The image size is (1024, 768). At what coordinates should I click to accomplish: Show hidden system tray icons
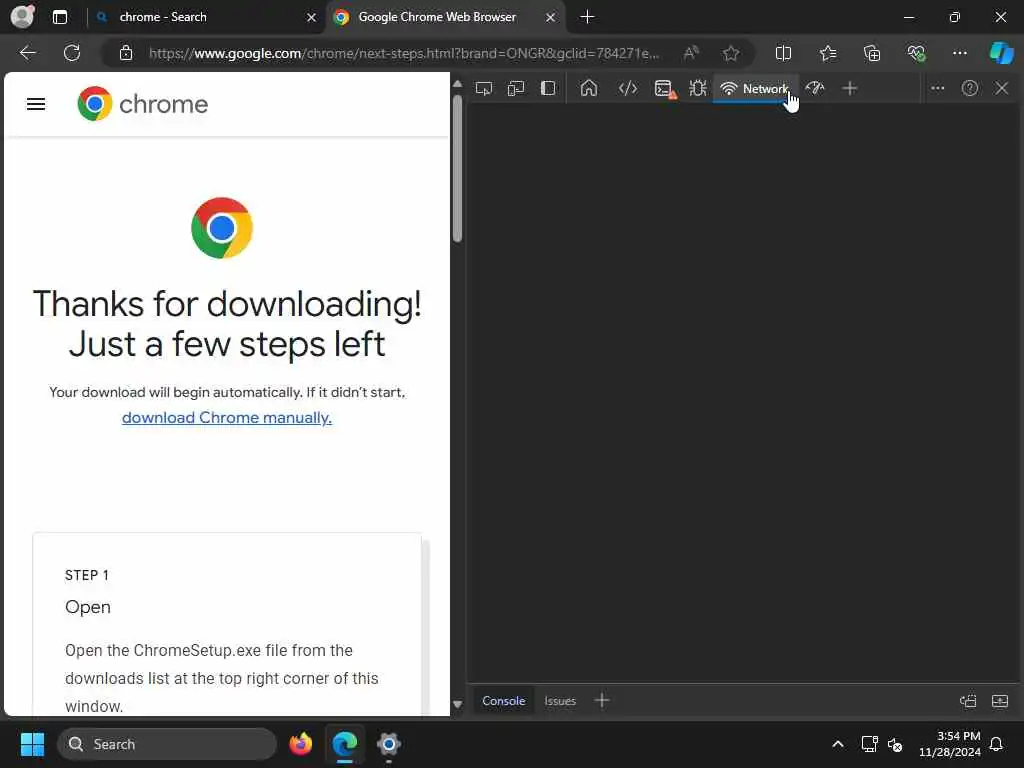[838, 744]
